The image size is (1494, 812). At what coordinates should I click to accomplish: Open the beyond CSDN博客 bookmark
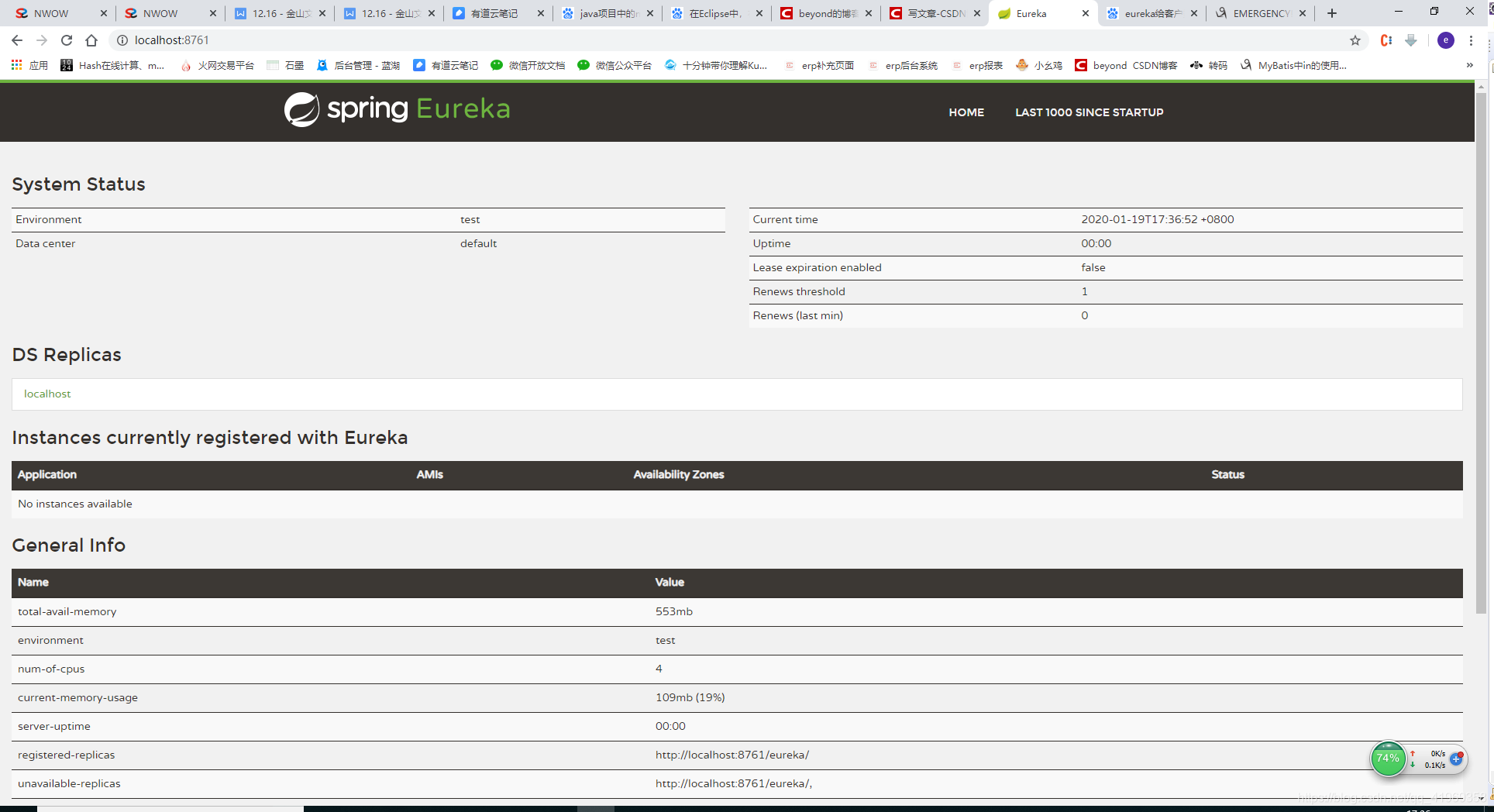coord(1126,65)
